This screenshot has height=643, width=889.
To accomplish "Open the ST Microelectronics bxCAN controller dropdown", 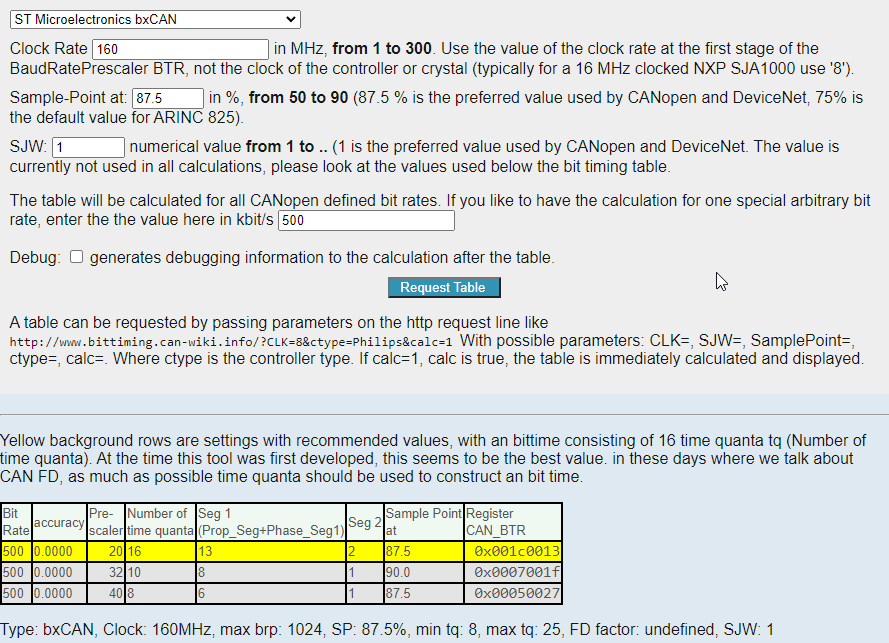I will [x=155, y=19].
